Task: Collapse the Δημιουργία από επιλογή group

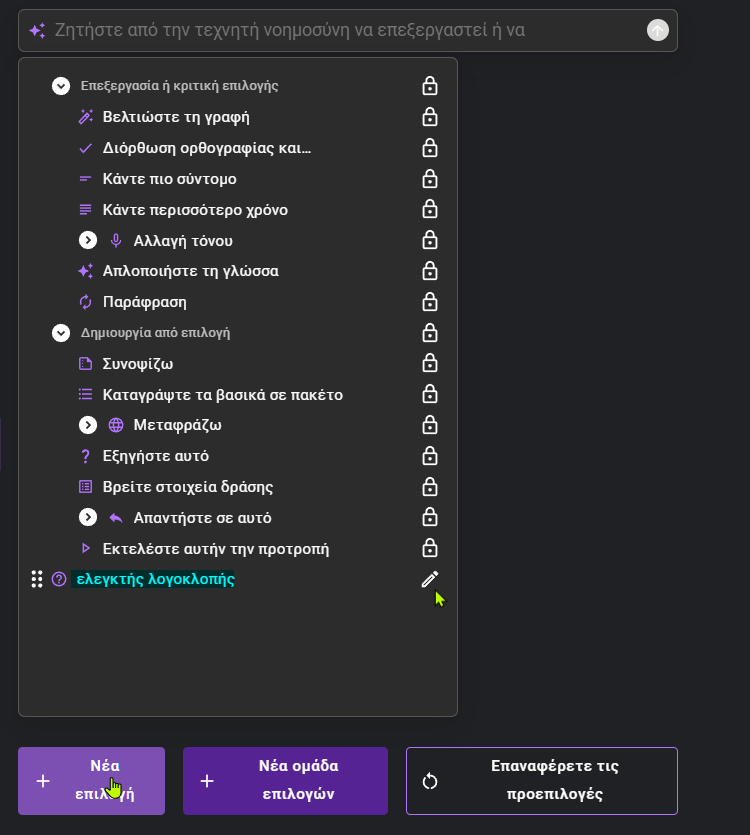Action: point(61,333)
